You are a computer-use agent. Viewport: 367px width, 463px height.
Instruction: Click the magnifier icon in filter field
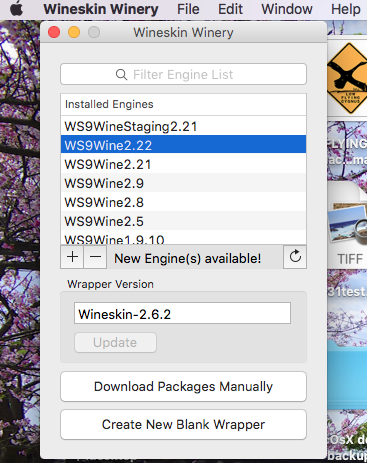pyautogui.click(x=121, y=74)
